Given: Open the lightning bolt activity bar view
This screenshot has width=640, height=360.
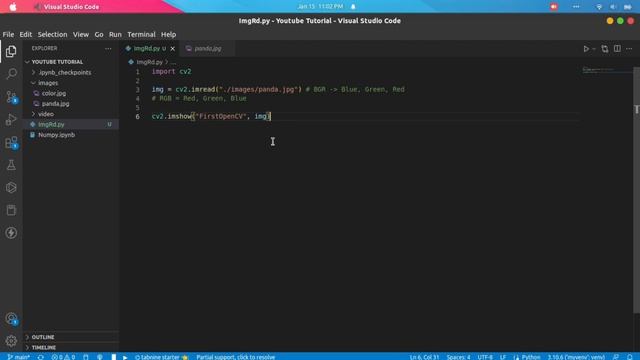Looking at the screenshot, I should tap(11, 233).
